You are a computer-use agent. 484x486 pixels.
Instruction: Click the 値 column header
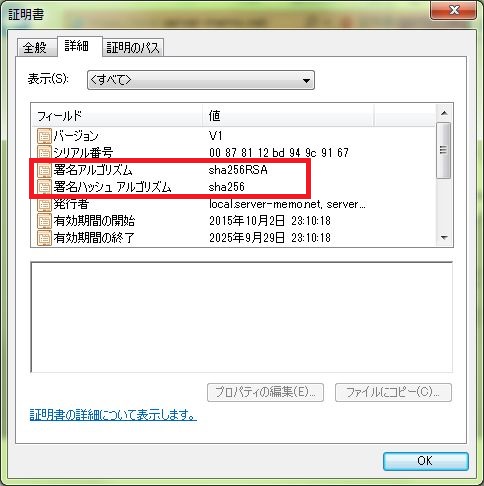(x=288, y=116)
